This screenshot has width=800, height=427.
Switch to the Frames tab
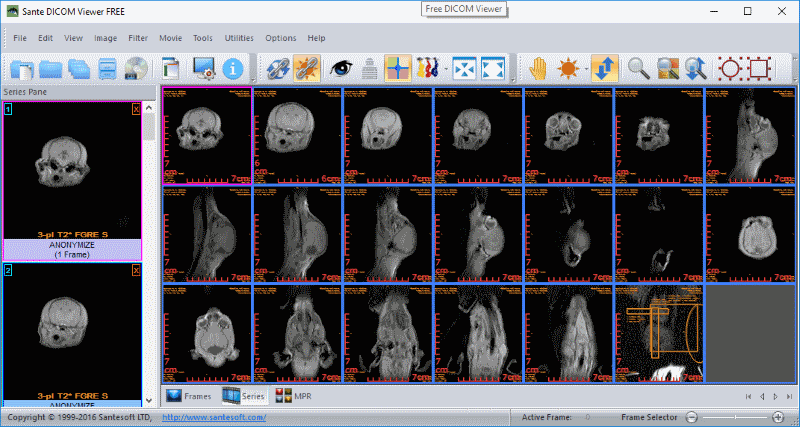point(189,396)
